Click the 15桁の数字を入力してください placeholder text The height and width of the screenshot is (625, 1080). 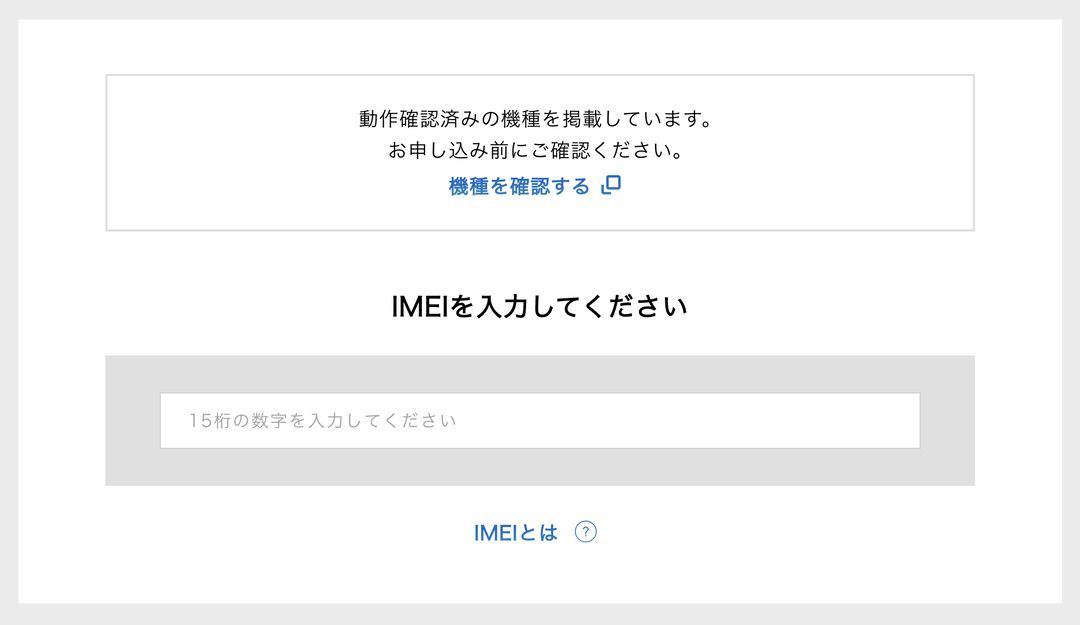(x=323, y=421)
